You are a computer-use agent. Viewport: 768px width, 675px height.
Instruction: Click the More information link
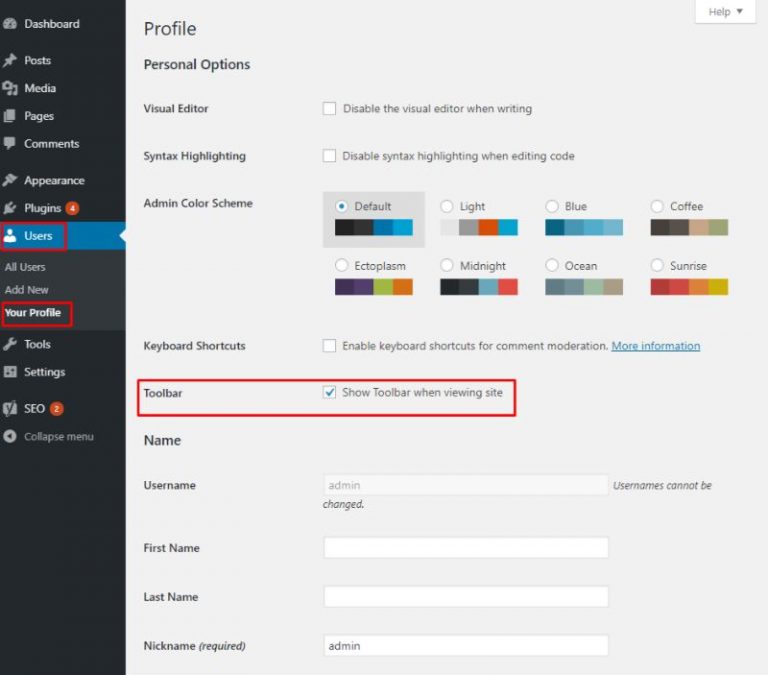click(x=656, y=346)
